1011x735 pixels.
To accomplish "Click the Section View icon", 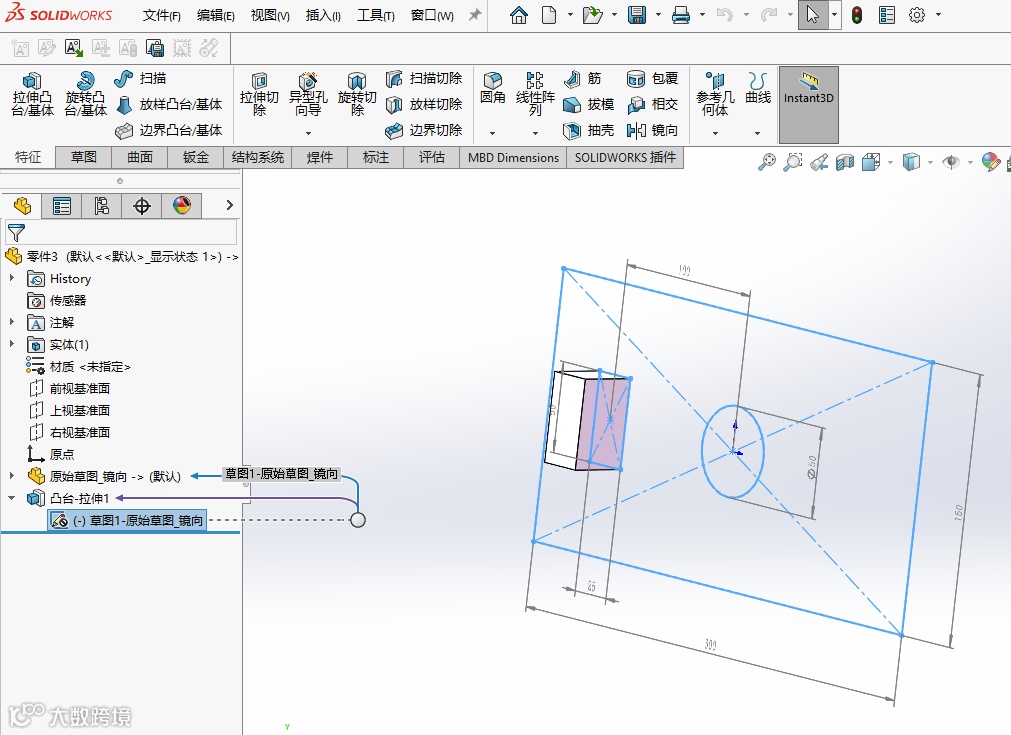I will click(x=845, y=162).
